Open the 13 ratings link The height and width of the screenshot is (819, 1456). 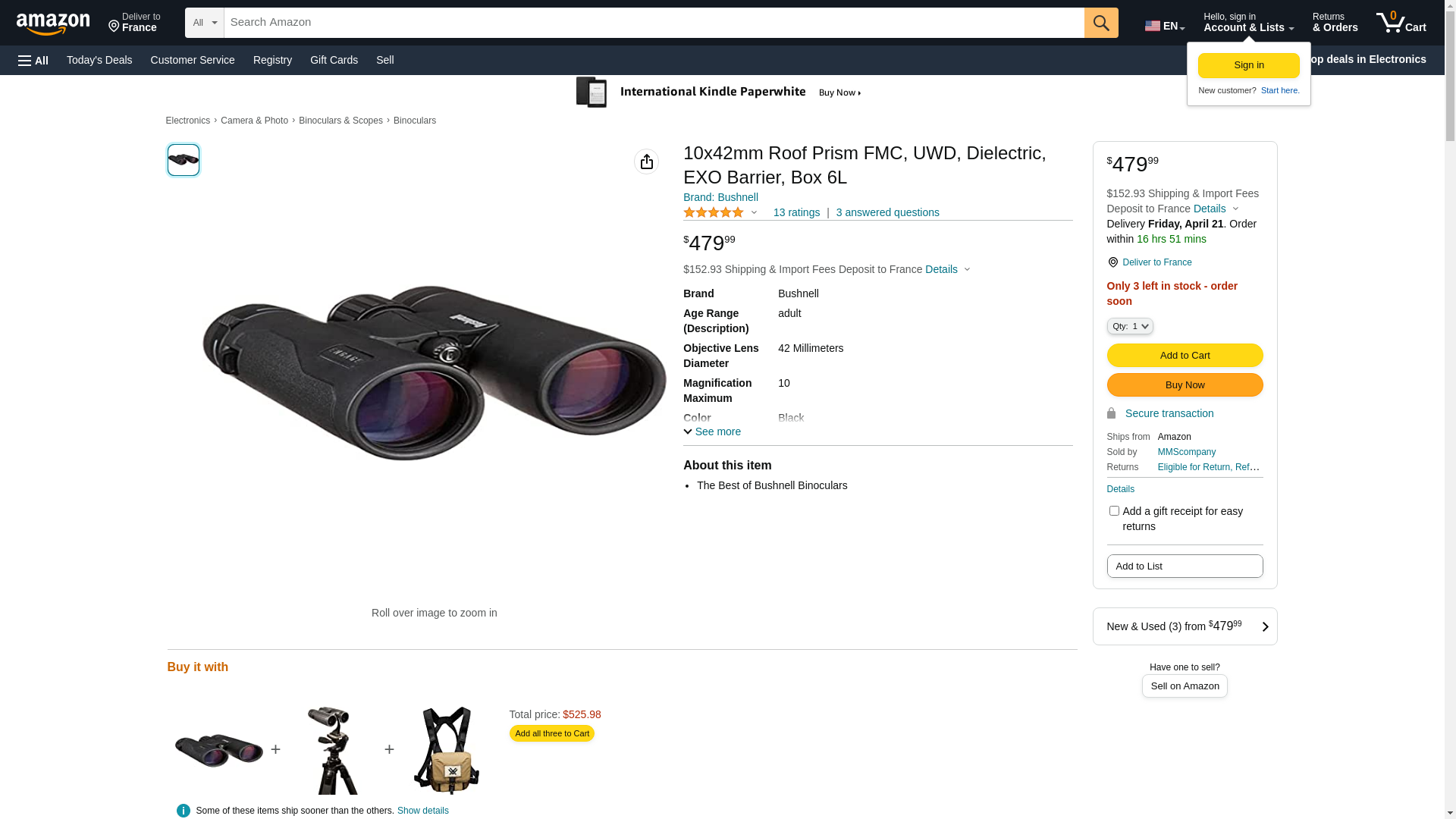coord(796,213)
